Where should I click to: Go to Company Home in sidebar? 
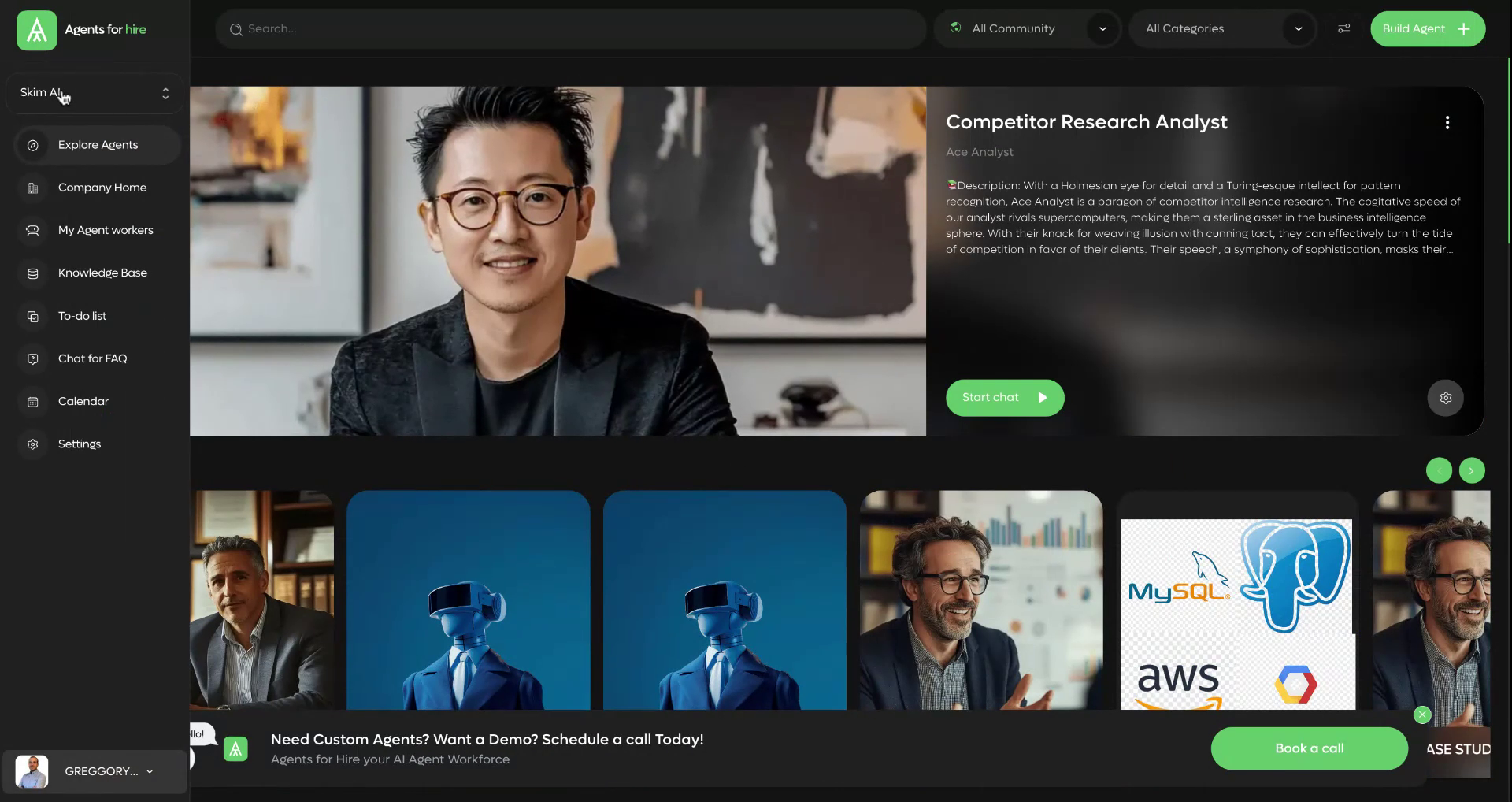(102, 188)
